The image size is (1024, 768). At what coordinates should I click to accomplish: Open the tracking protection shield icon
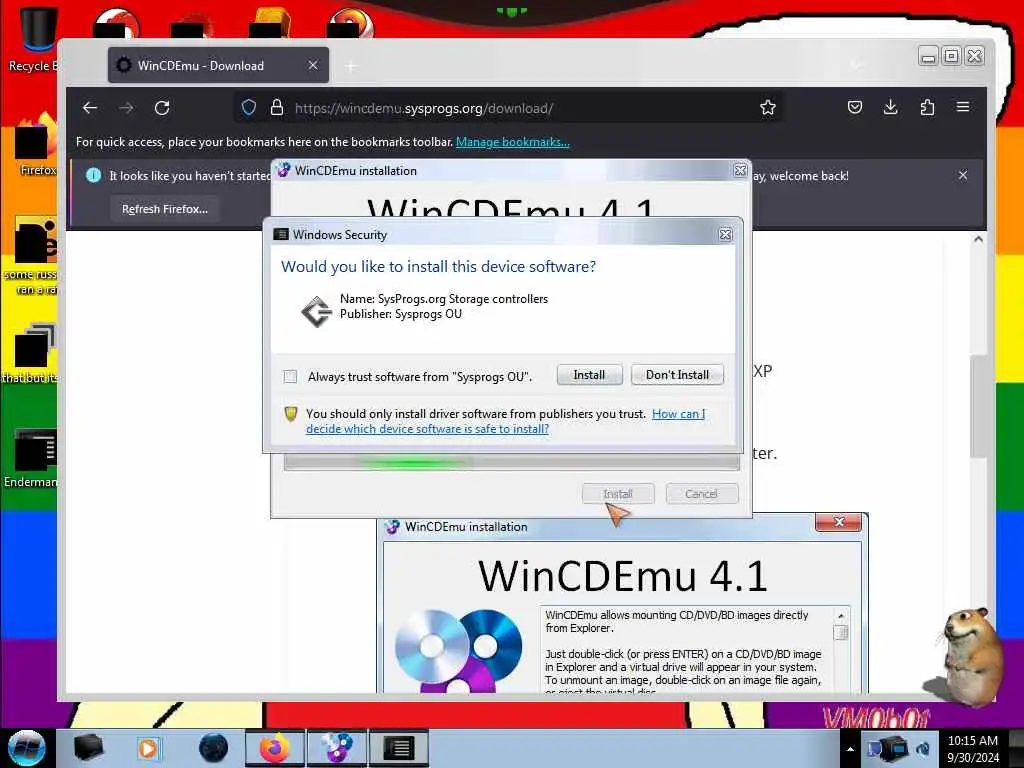pyautogui.click(x=249, y=108)
